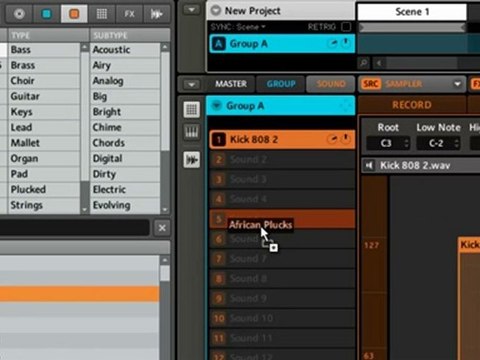Select the Kick 808 2 sound slot
480x360 pixels.
click(283, 139)
